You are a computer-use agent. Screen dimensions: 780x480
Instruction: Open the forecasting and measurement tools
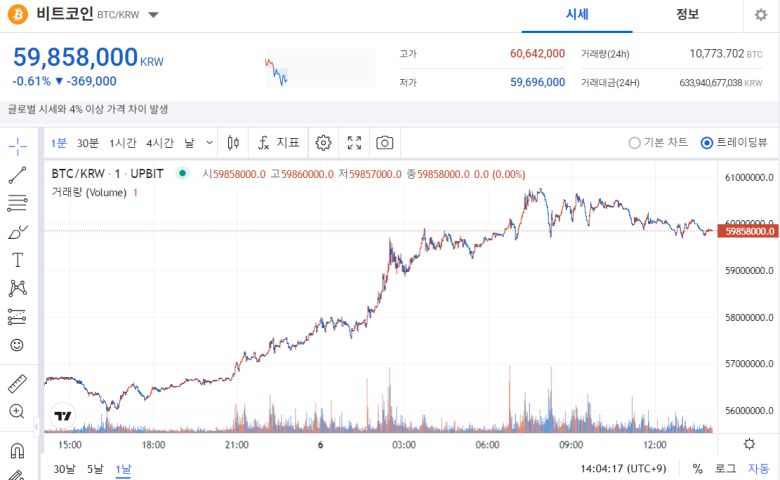coord(17,317)
